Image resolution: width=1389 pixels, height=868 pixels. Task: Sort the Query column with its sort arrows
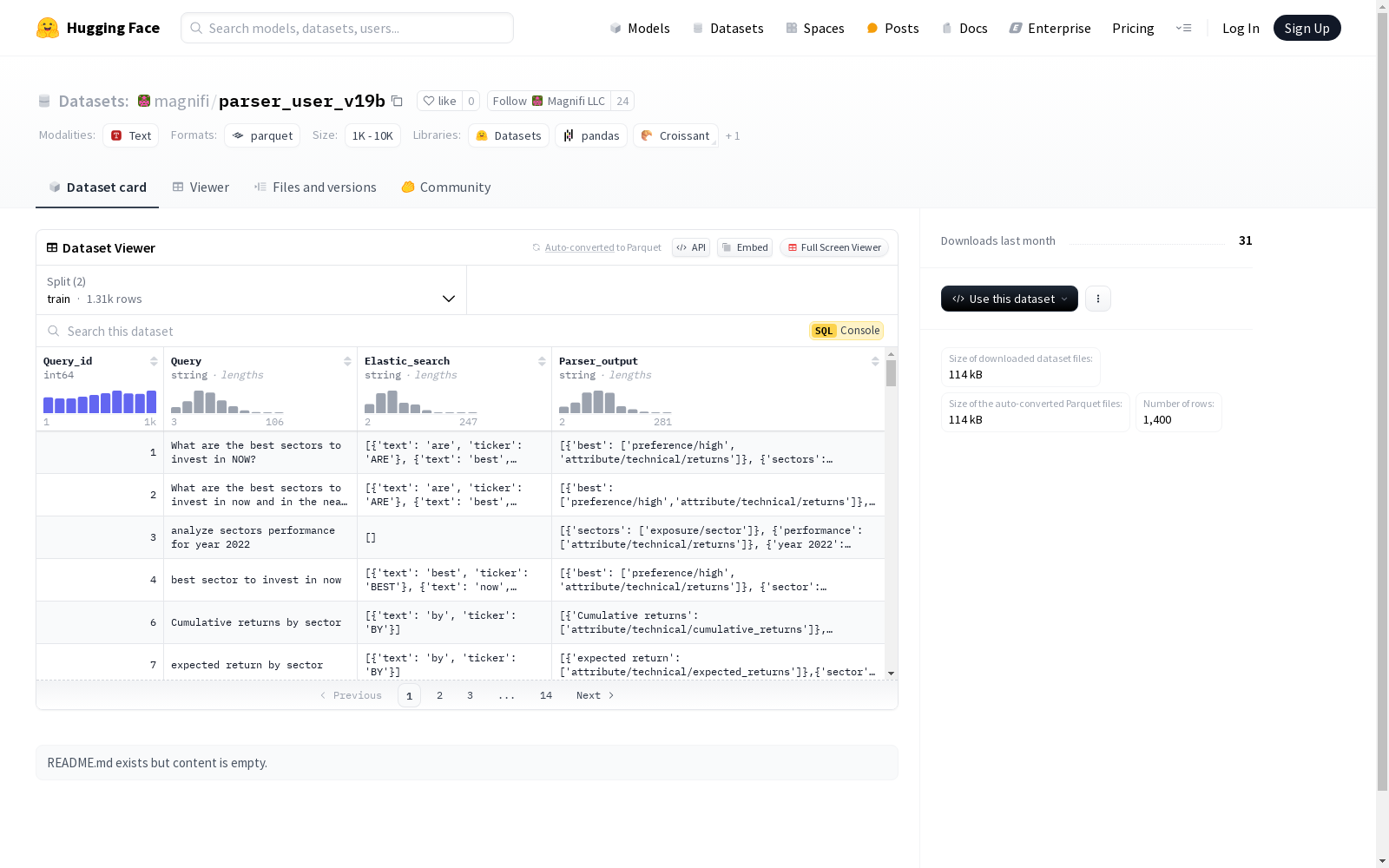[x=347, y=361]
